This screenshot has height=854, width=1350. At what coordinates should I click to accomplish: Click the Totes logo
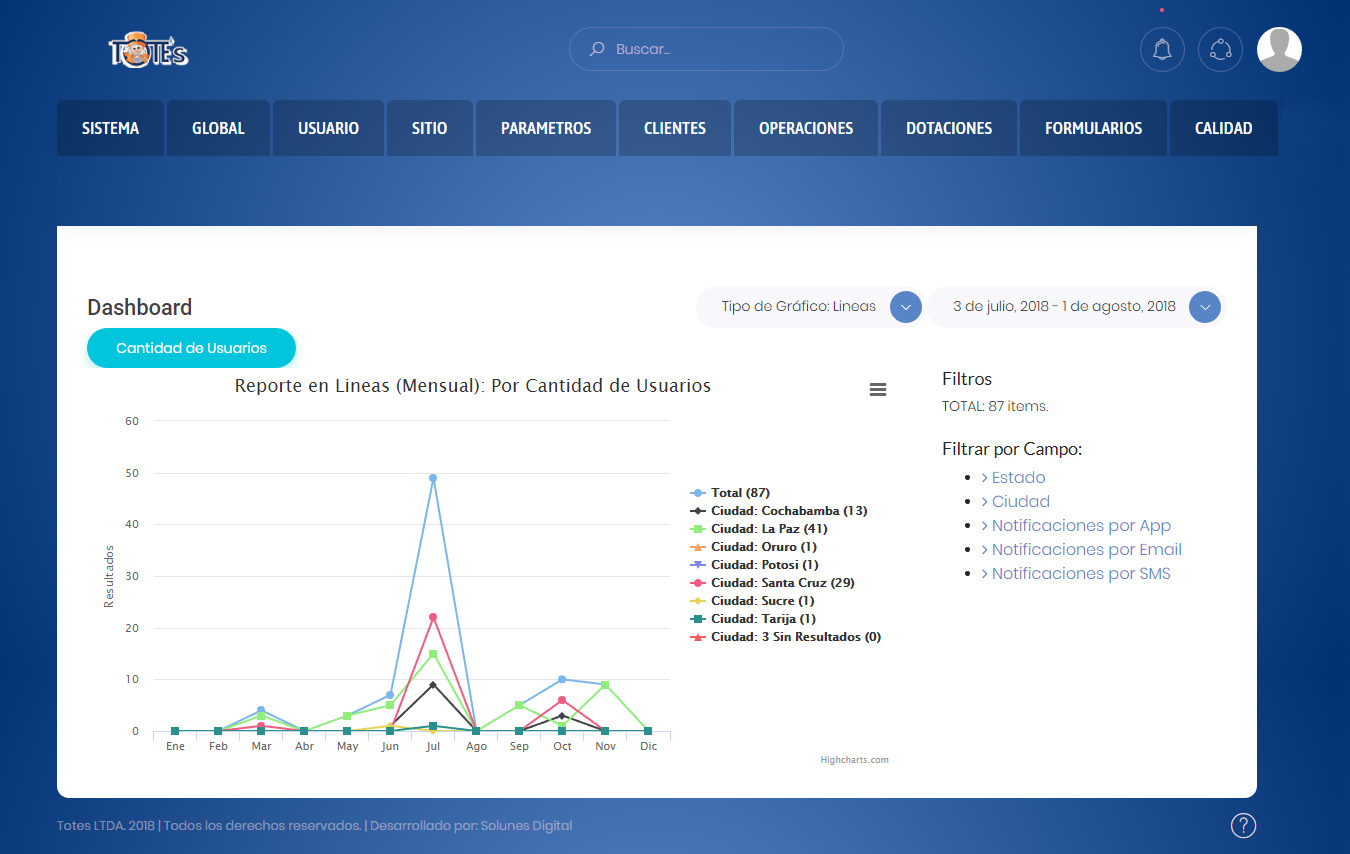(148, 51)
